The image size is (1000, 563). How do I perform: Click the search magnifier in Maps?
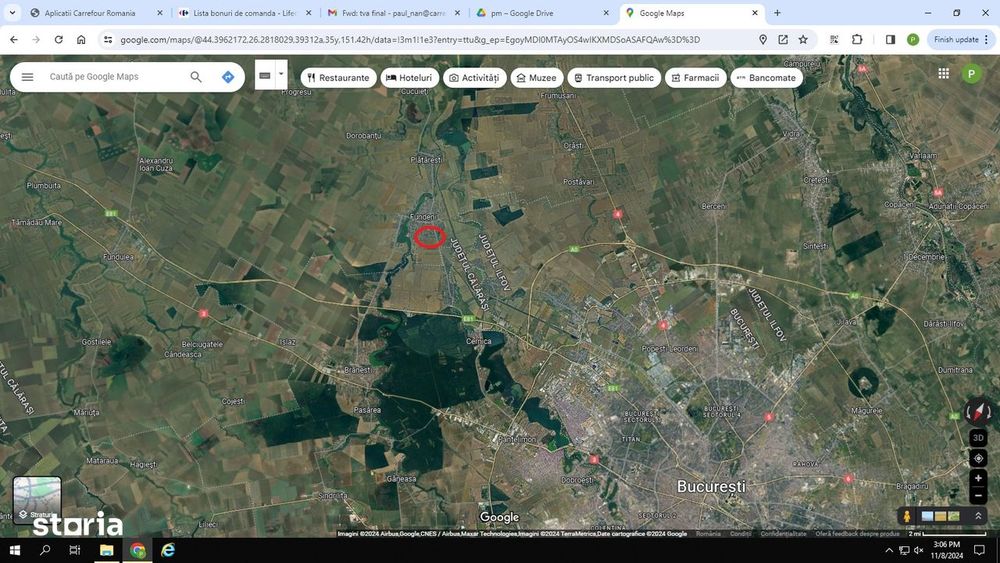(196, 77)
